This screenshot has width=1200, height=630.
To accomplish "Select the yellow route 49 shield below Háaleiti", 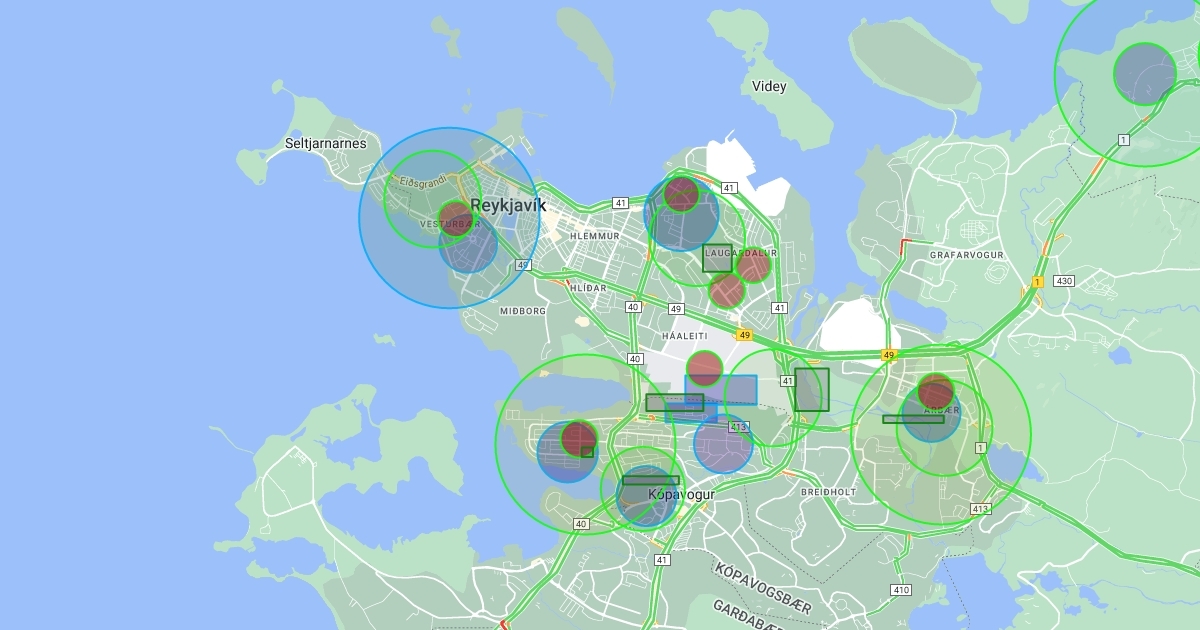I will [x=744, y=335].
